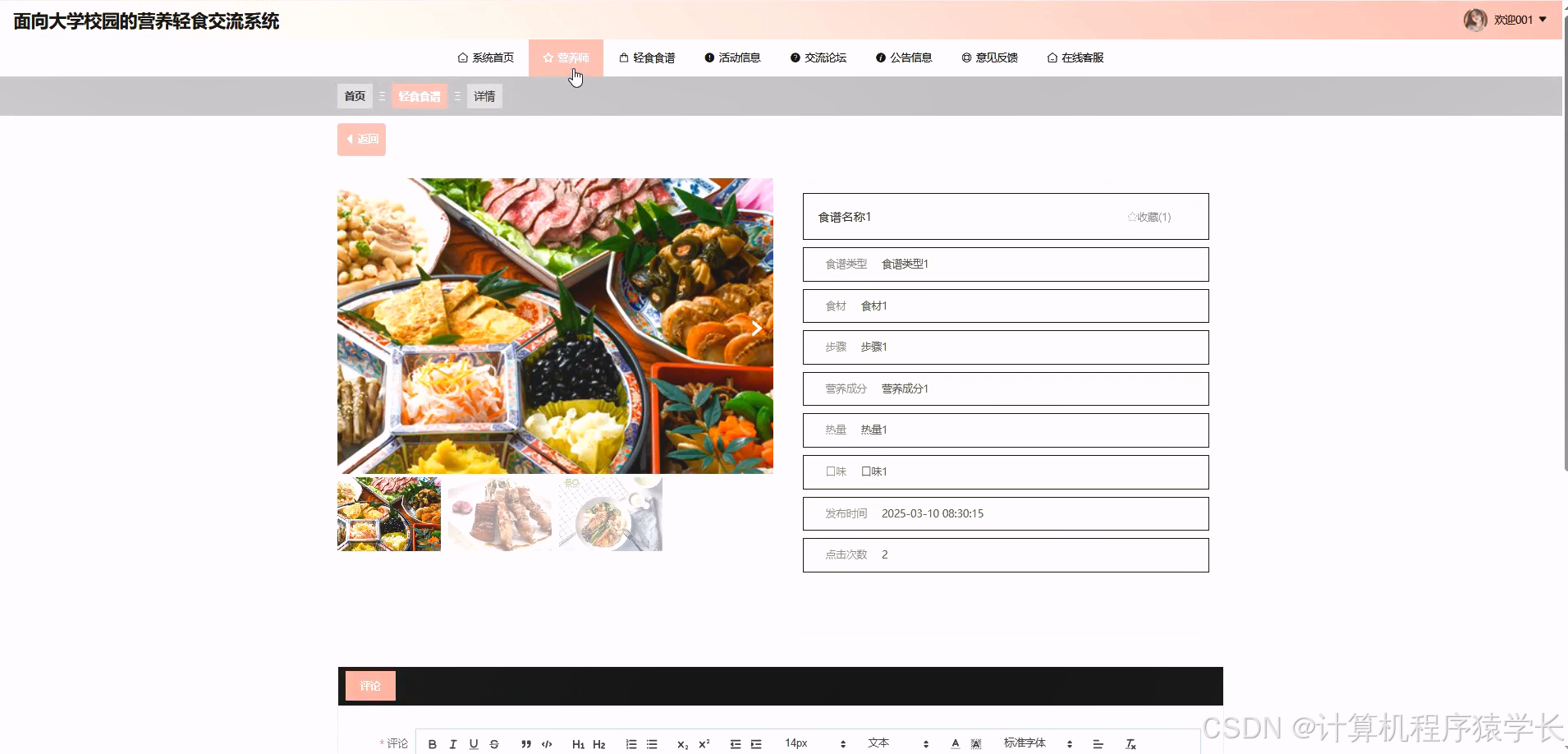Select the second food thumbnail below the main image
Image resolution: width=1568 pixels, height=754 pixels.
(499, 513)
